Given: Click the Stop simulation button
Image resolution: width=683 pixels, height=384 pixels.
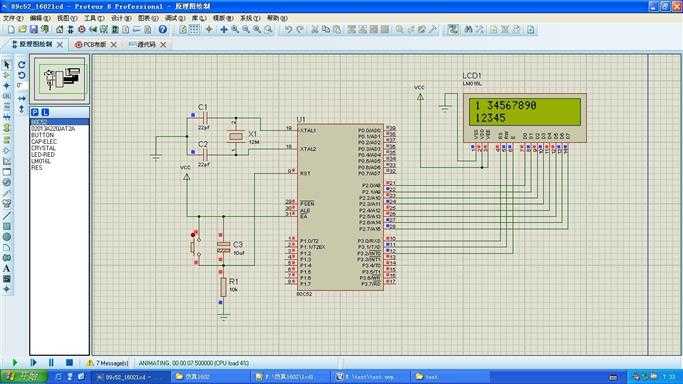Looking at the screenshot, I should 69,363.
